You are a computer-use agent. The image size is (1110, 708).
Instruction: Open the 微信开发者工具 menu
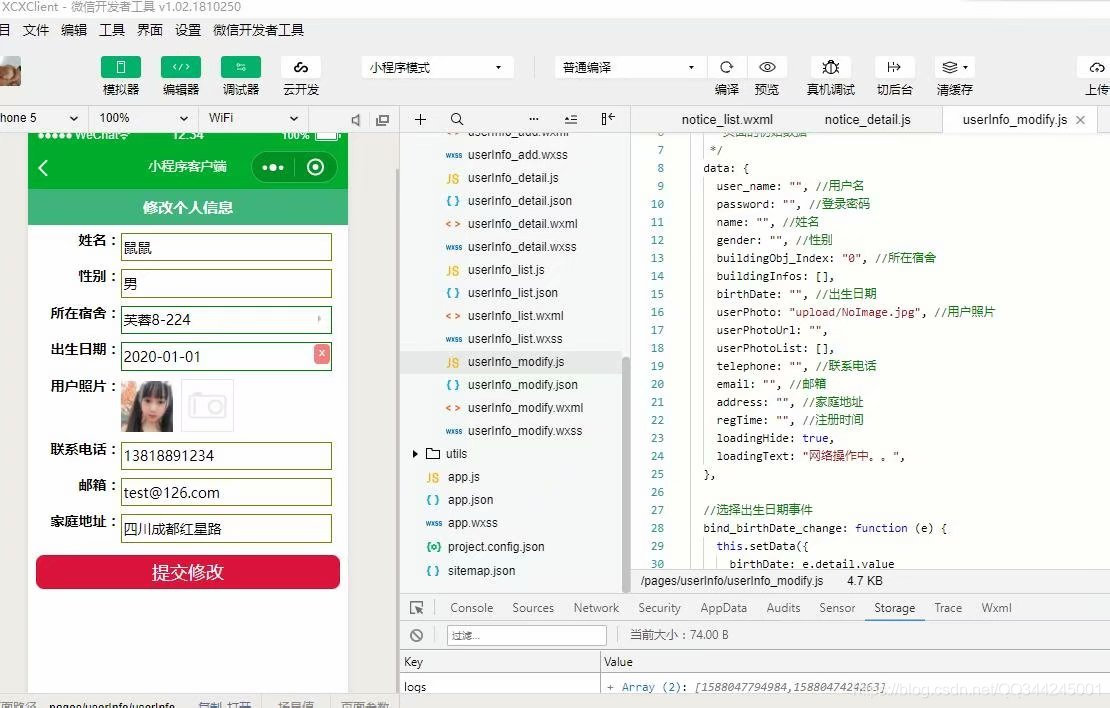(258, 30)
